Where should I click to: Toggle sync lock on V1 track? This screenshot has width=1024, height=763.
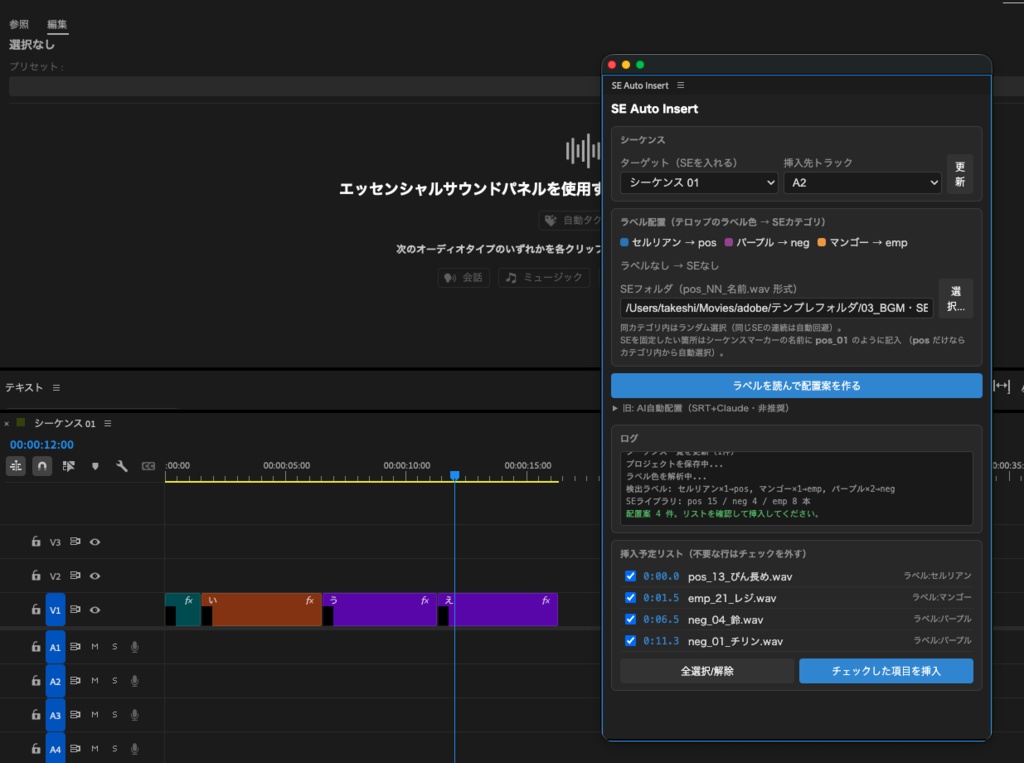pos(75,609)
